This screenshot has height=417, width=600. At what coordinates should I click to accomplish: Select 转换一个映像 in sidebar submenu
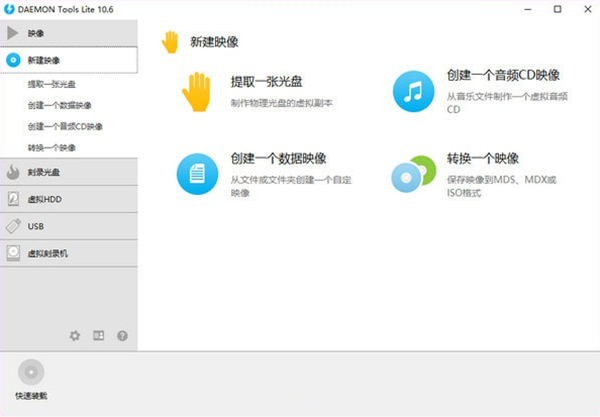click(x=52, y=147)
